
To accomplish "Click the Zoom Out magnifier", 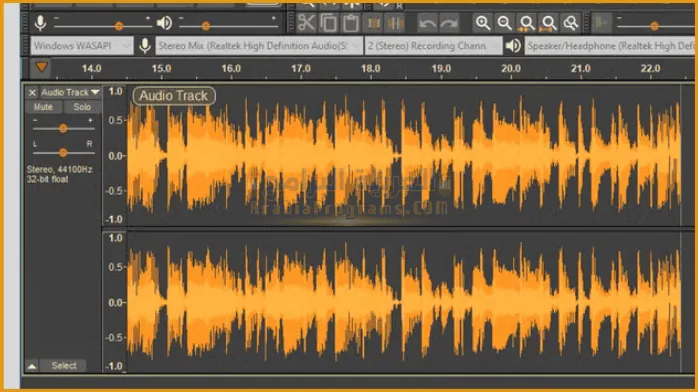I will click(504, 23).
